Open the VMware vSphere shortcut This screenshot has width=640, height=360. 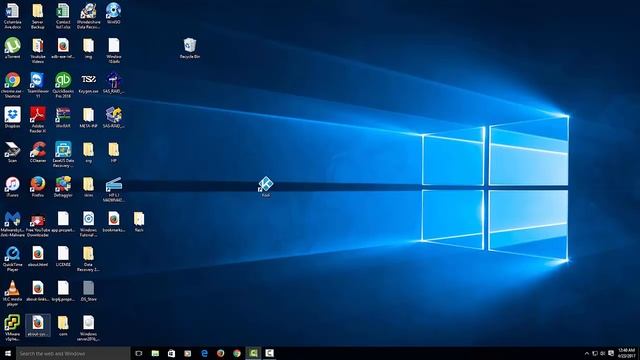(13, 328)
